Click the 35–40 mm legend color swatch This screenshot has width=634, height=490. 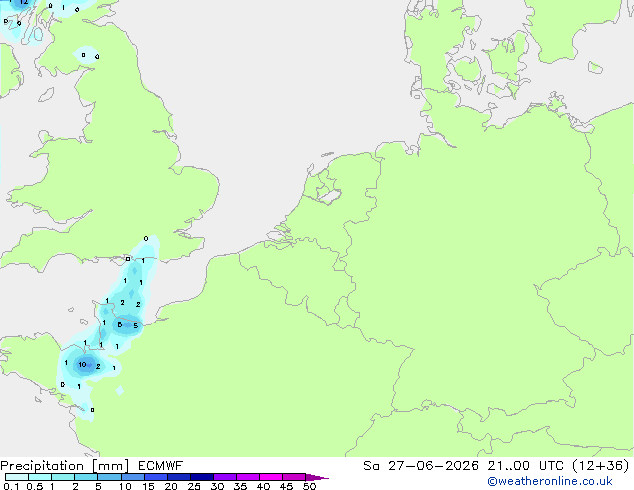tap(248, 477)
